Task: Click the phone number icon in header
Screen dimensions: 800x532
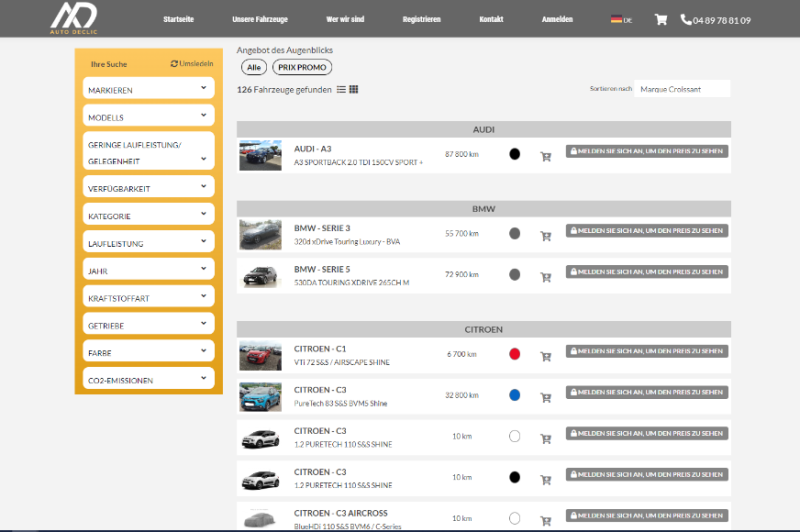Action: click(x=685, y=19)
